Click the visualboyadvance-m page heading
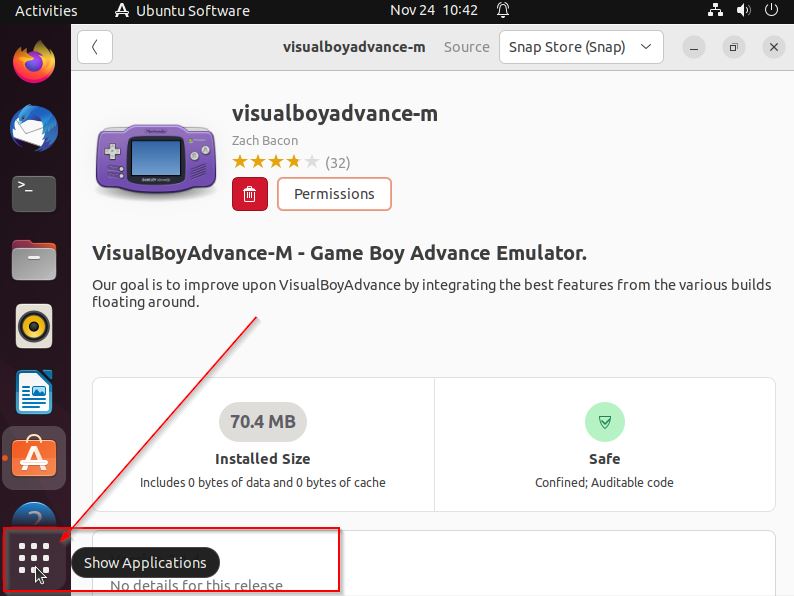794x596 pixels. (x=335, y=113)
